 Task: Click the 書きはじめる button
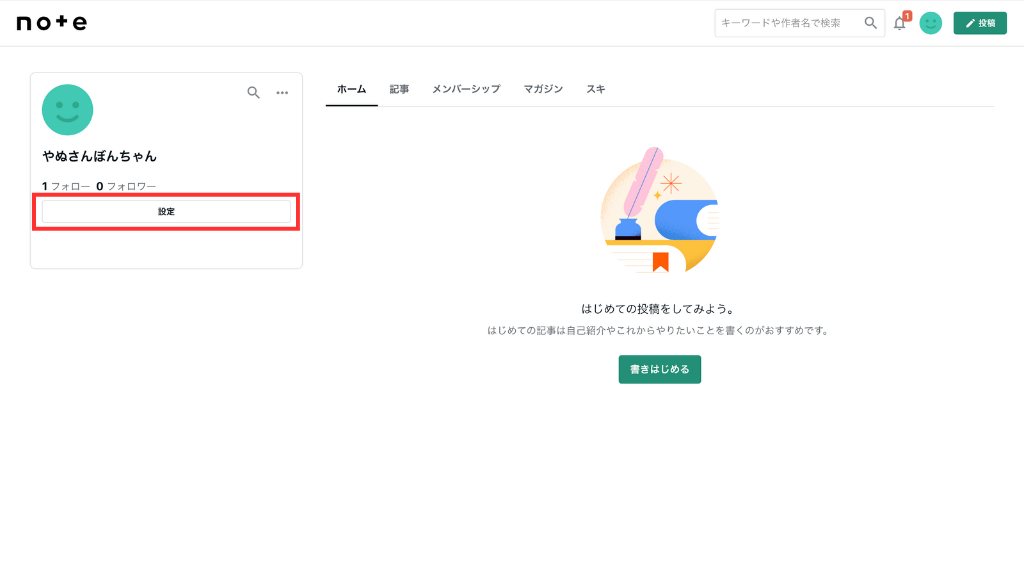click(x=659, y=369)
